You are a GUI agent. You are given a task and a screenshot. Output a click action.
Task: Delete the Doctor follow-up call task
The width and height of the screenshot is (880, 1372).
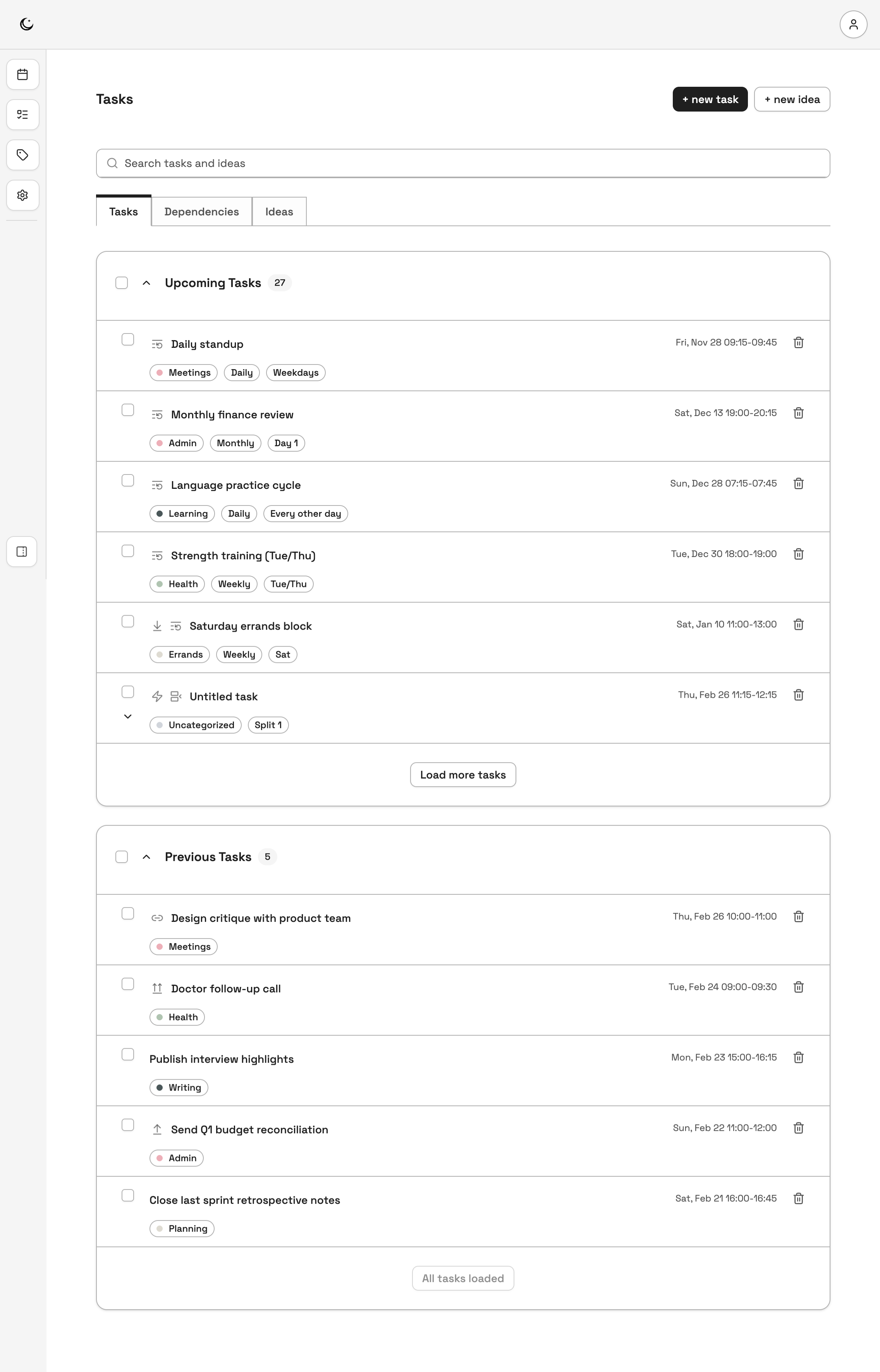tap(798, 987)
